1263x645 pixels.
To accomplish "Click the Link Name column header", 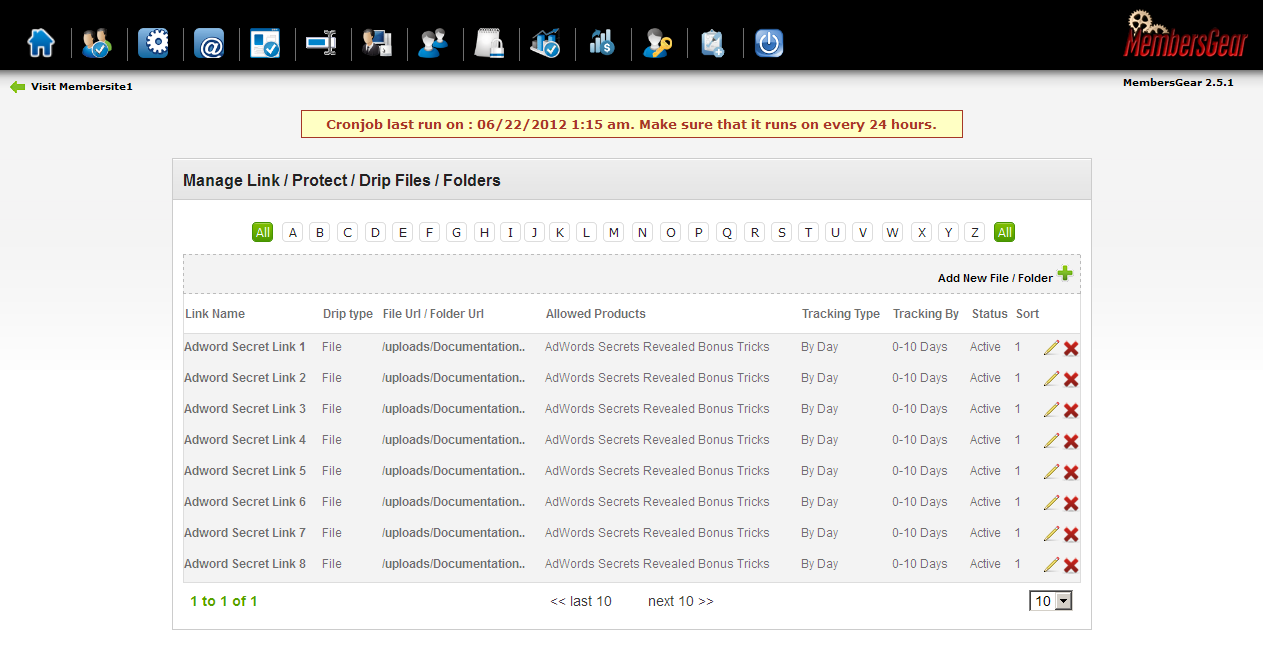I will 215,314.
